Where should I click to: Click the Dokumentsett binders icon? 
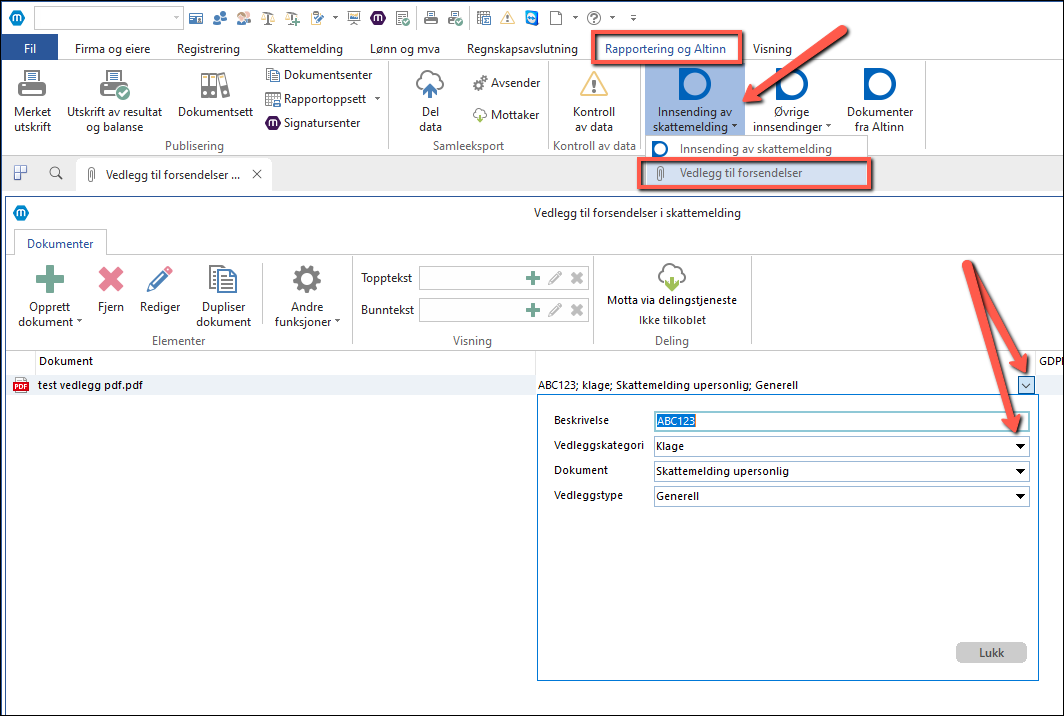215,86
